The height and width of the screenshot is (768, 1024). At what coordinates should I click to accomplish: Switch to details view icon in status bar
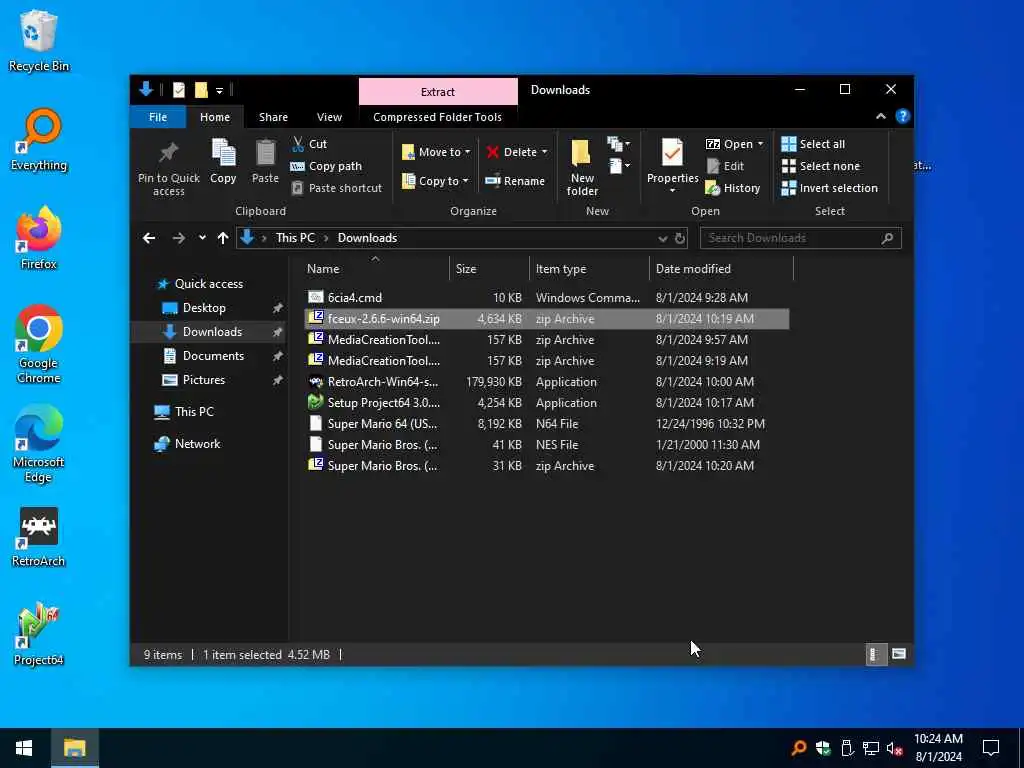click(x=876, y=654)
